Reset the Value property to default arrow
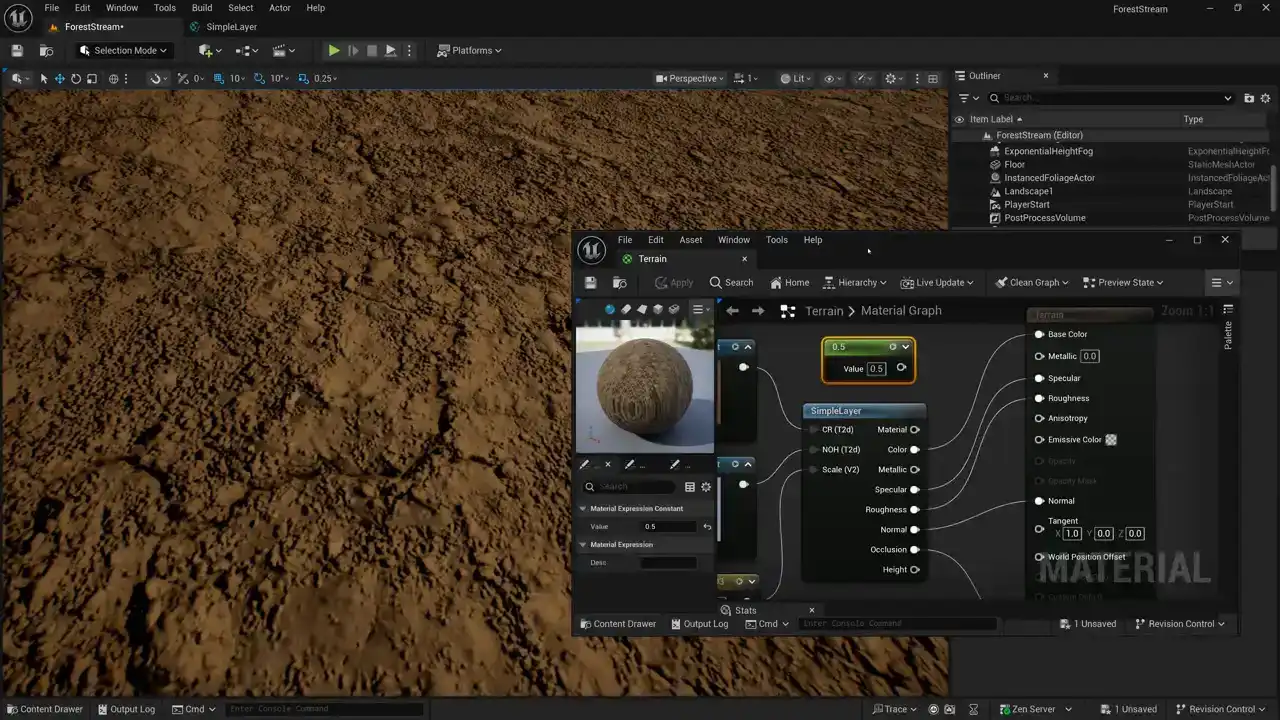The width and height of the screenshot is (1280, 720). point(707,527)
